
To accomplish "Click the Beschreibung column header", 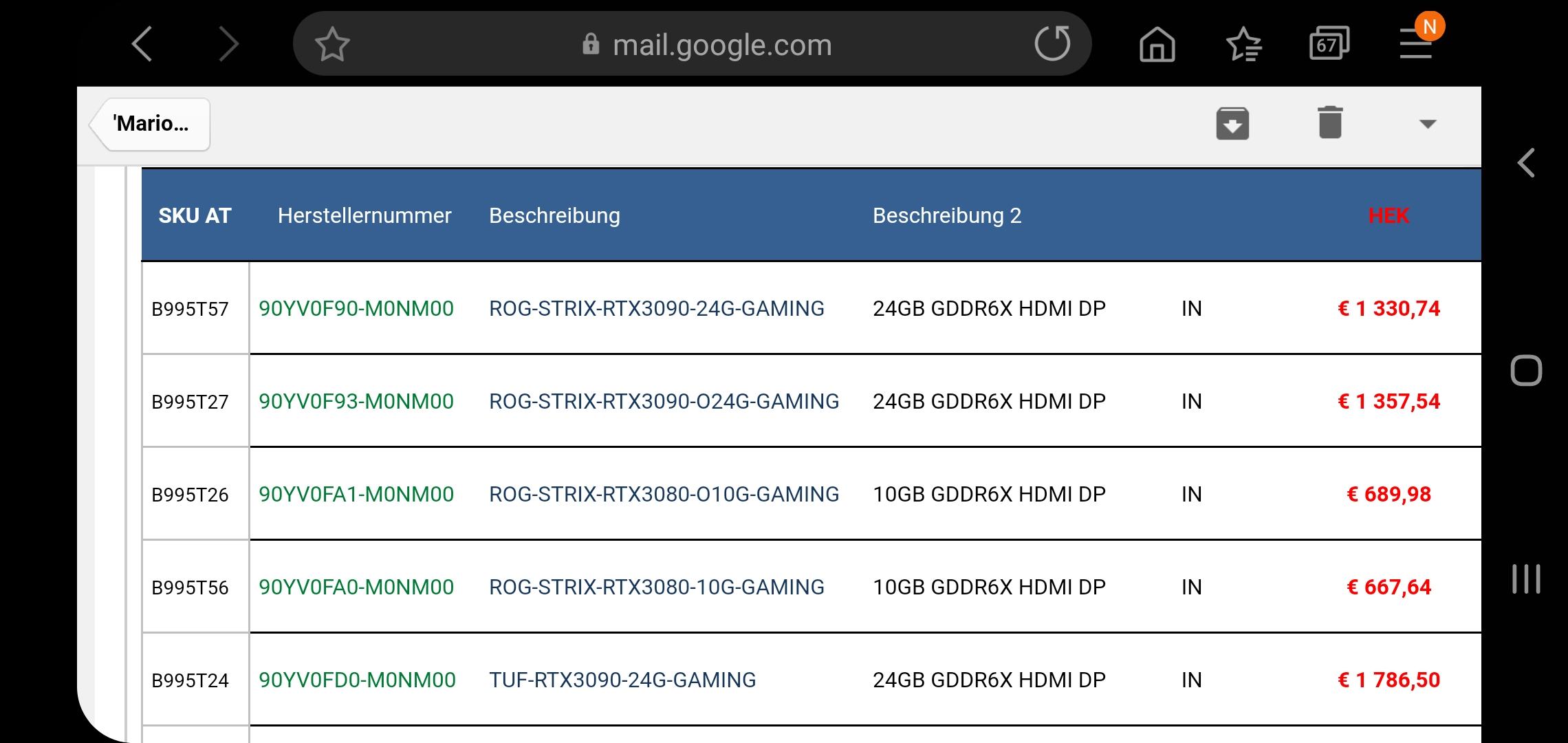I will 554,216.
